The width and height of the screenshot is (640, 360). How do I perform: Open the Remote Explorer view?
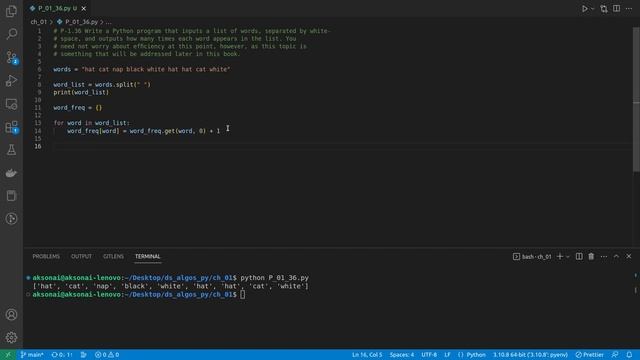[11, 104]
